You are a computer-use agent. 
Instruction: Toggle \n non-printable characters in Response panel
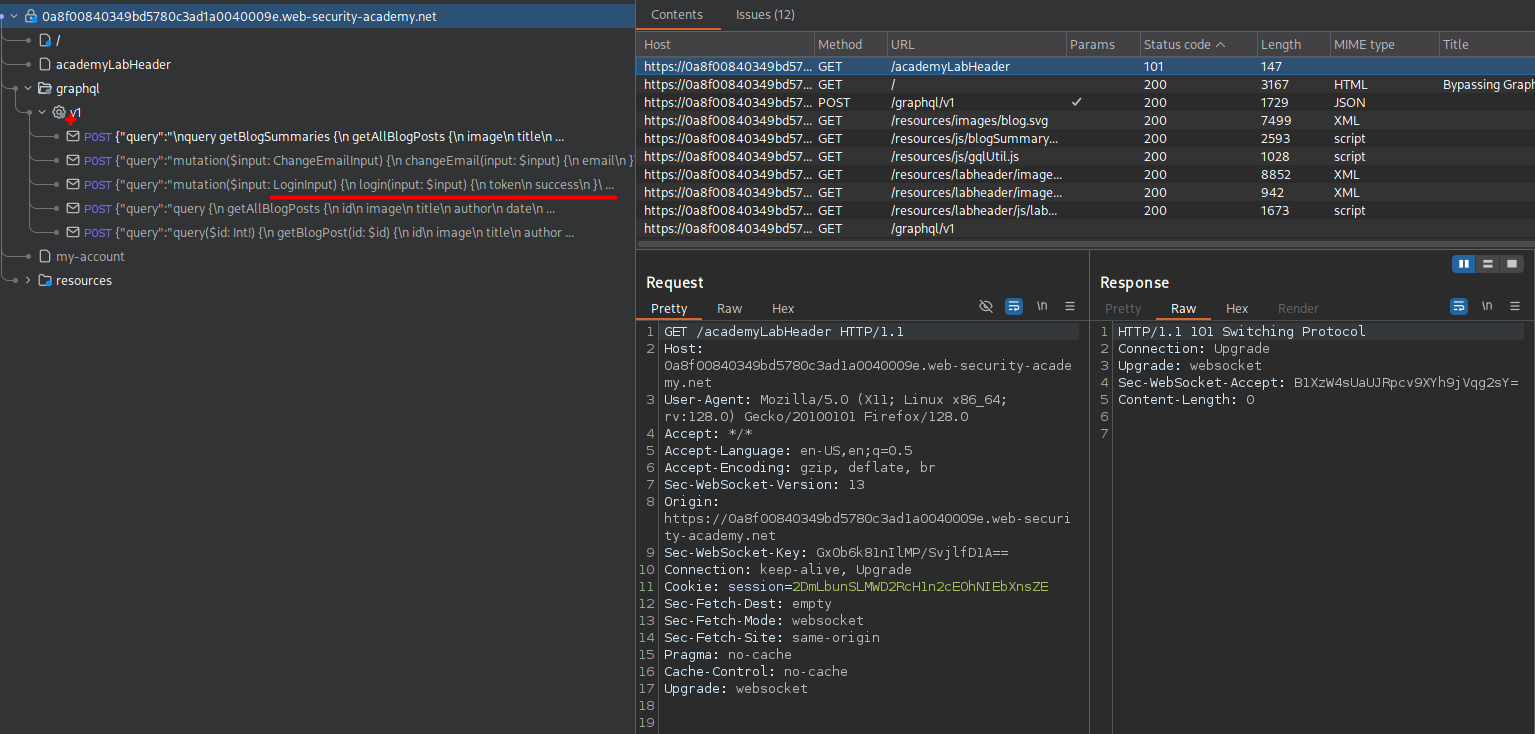pos(1486,307)
